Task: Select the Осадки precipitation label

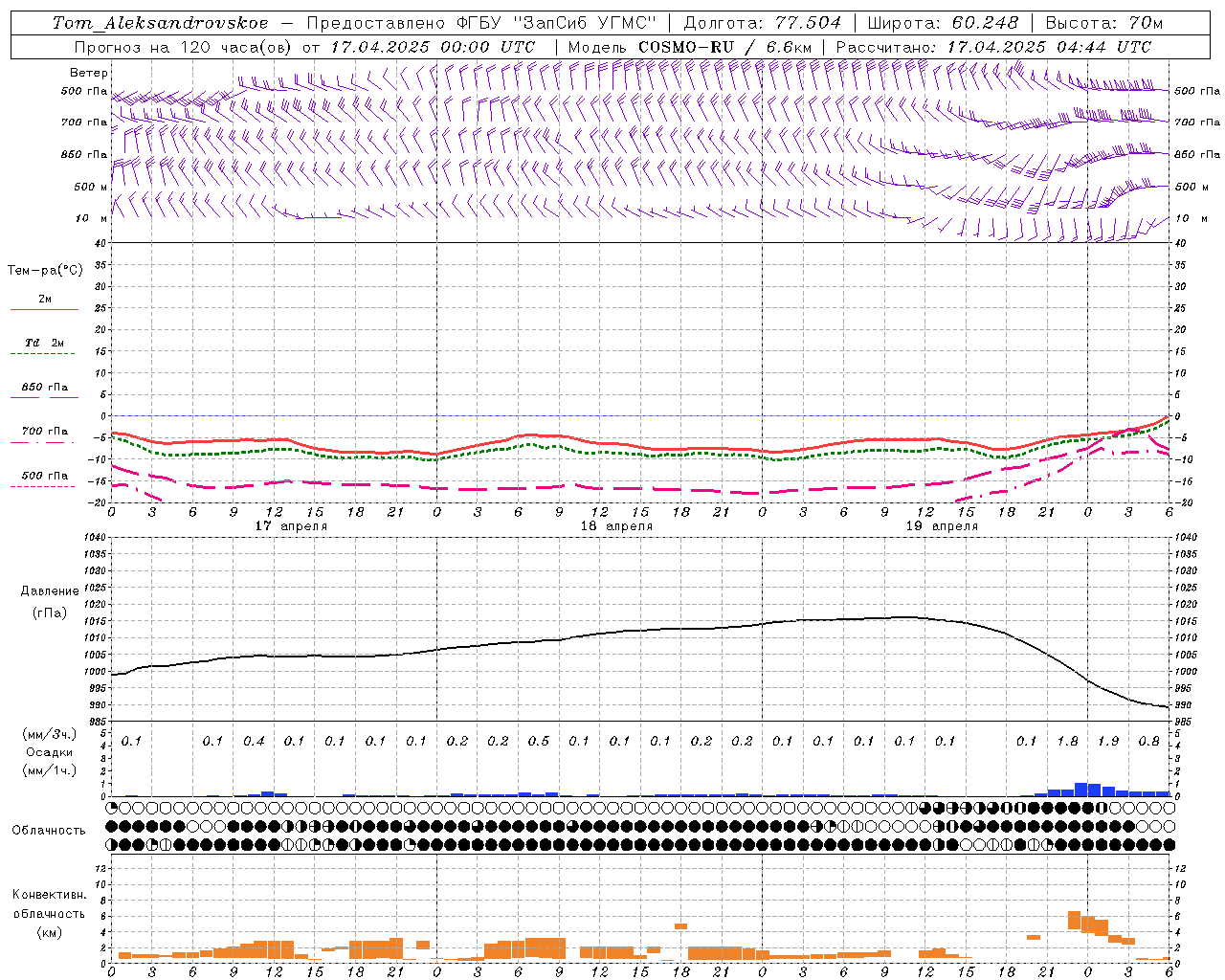Action: [50, 752]
